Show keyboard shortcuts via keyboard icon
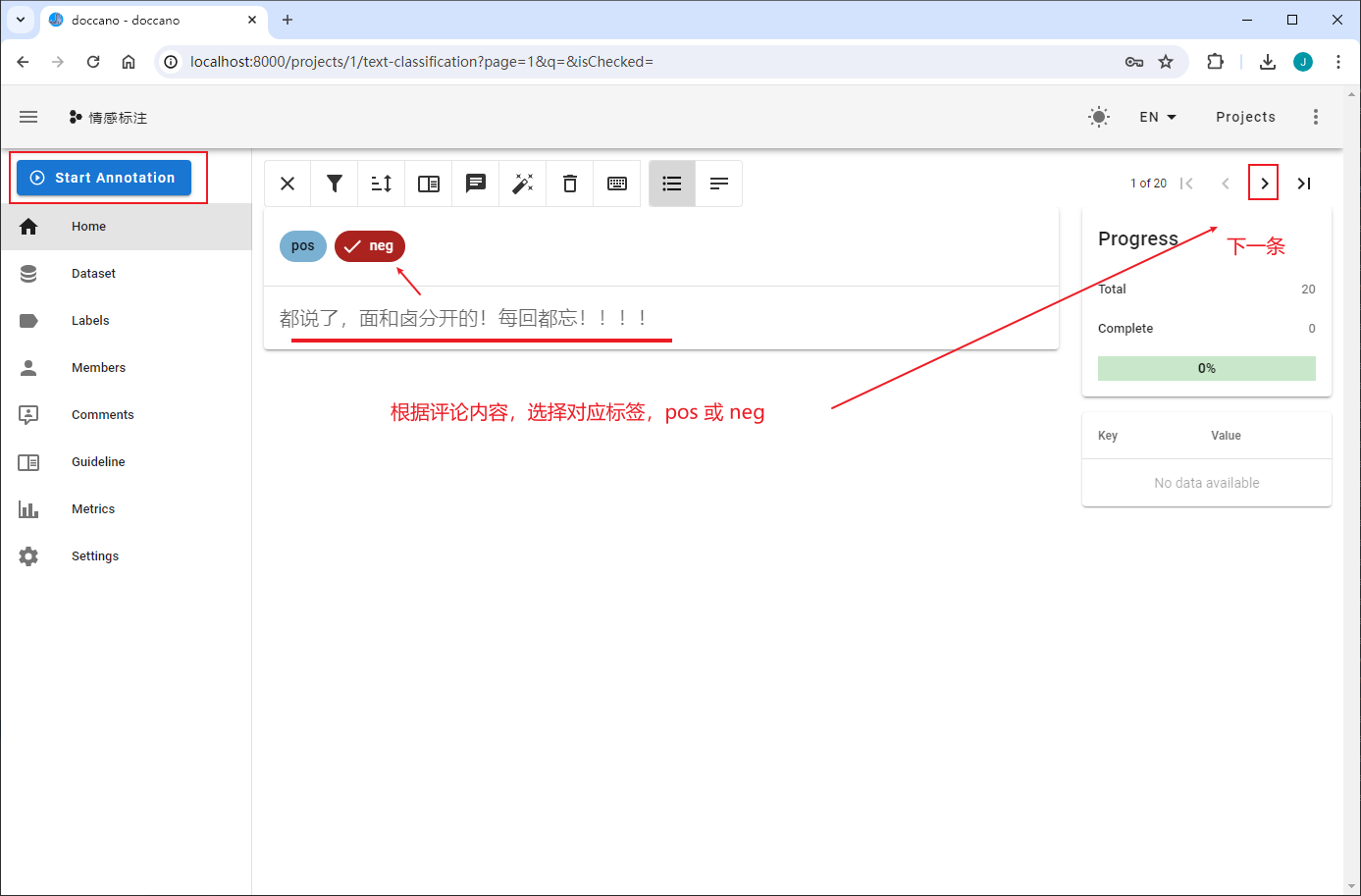This screenshot has height=896, width=1361. (x=616, y=183)
